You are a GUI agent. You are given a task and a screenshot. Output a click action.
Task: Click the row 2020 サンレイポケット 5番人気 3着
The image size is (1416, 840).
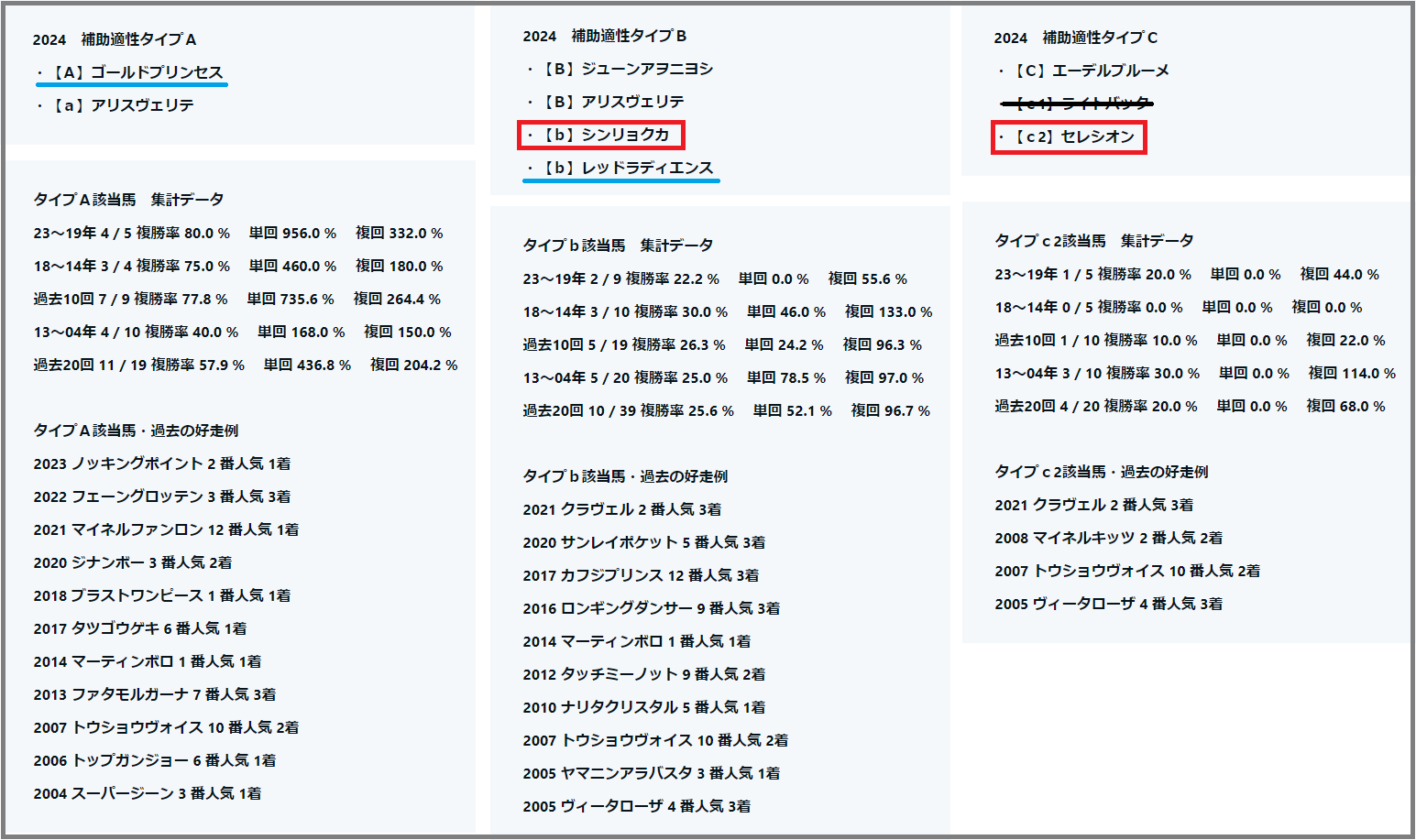[x=644, y=543]
